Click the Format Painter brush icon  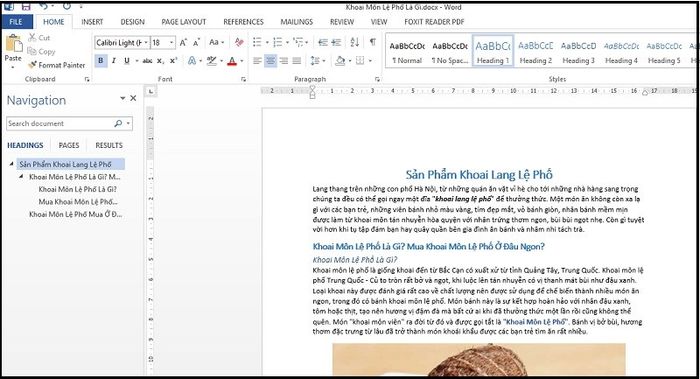[32, 65]
